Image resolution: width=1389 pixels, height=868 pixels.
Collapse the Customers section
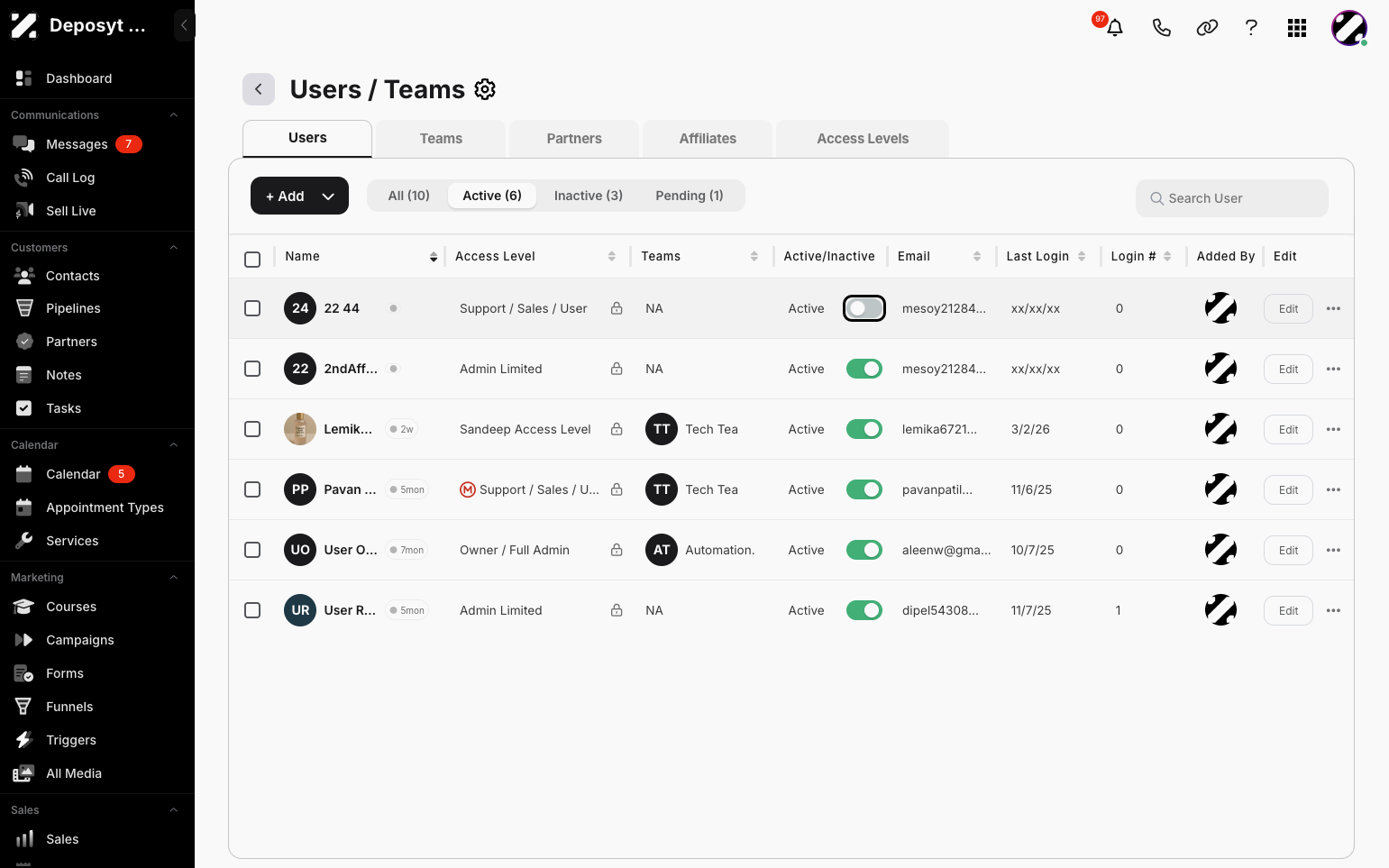click(x=174, y=248)
